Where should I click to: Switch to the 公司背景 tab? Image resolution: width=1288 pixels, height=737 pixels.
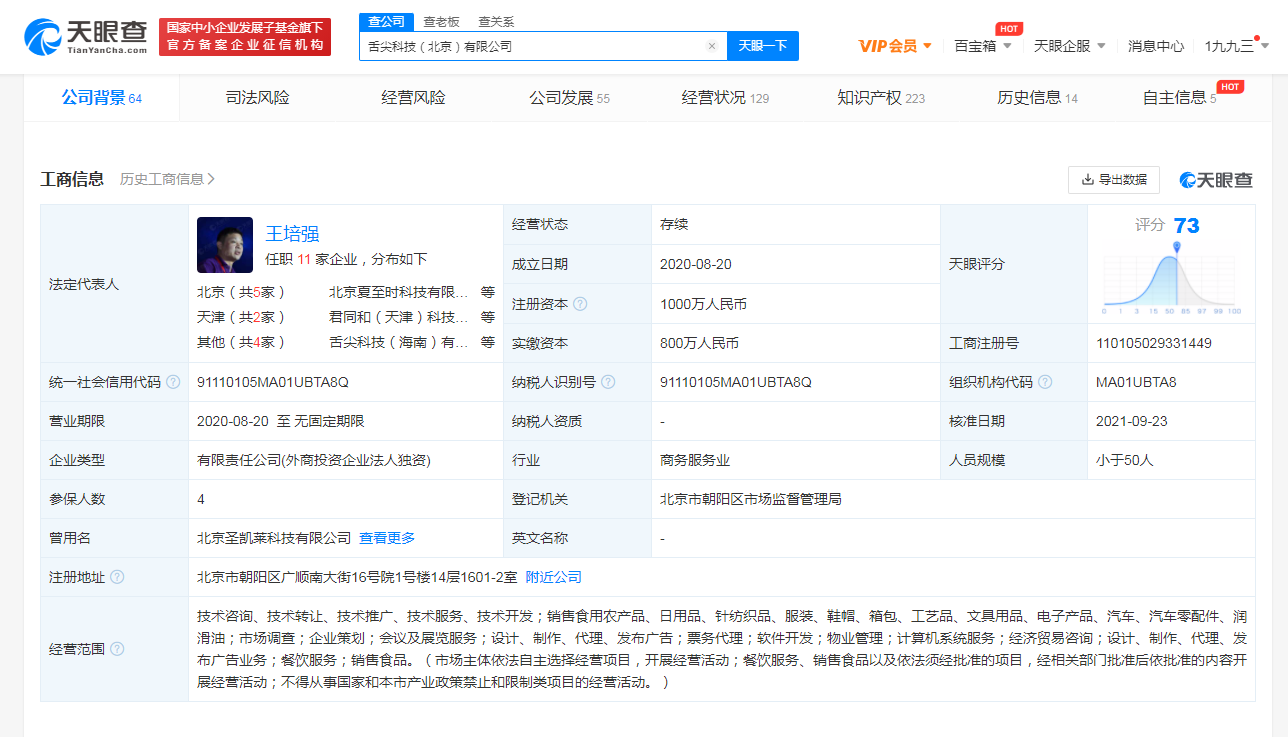click(x=101, y=98)
